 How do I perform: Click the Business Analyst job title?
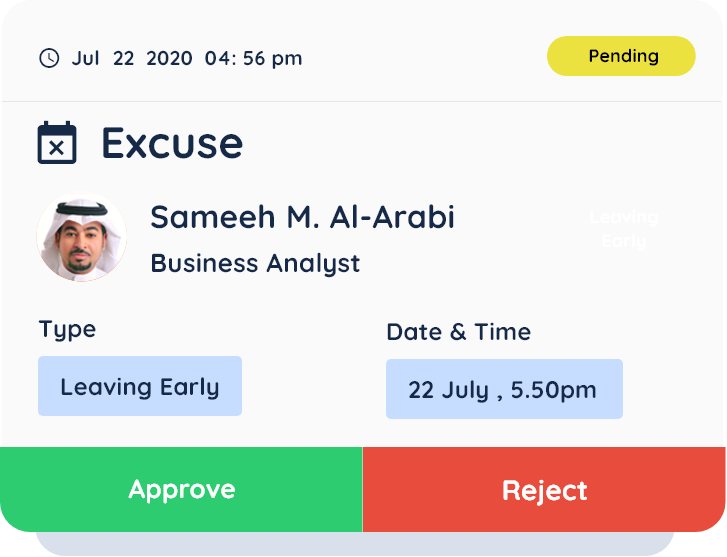tap(255, 264)
